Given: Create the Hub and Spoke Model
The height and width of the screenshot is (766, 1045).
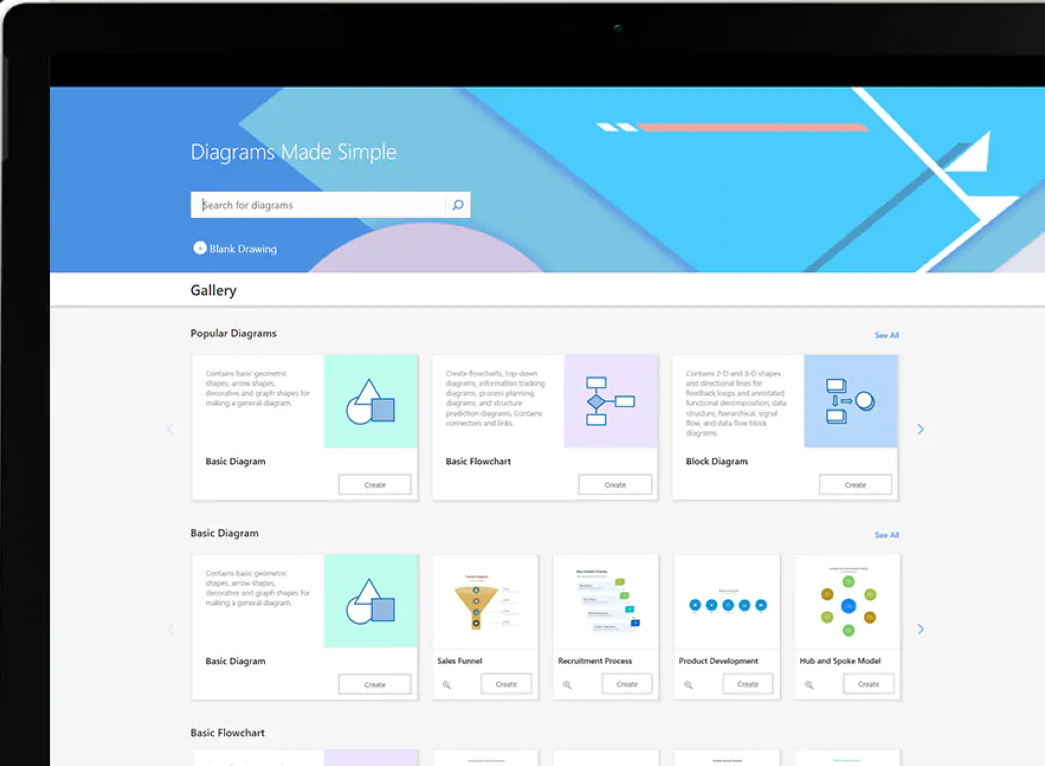Looking at the screenshot, I should point(868,683).
